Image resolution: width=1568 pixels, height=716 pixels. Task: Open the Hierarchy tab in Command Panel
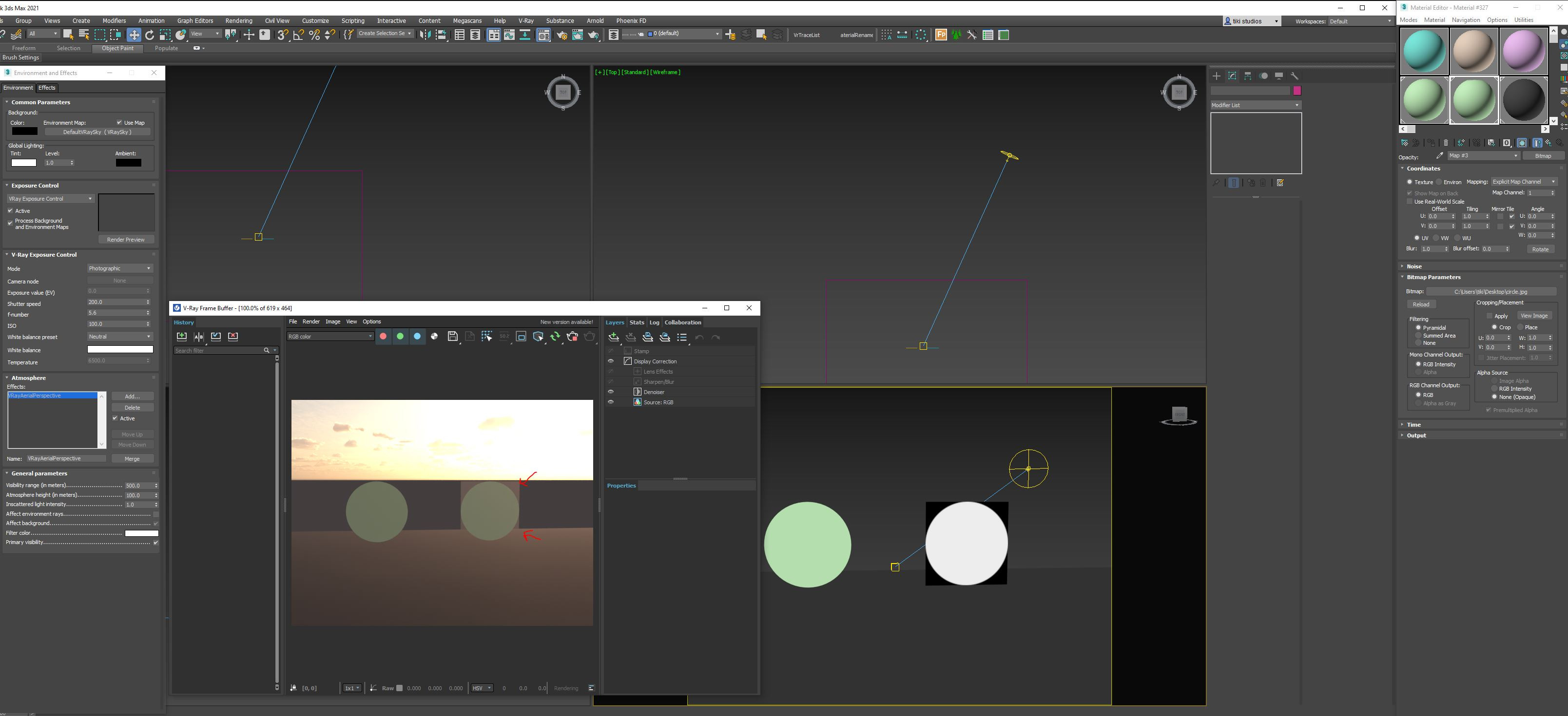coord(1248,76)
